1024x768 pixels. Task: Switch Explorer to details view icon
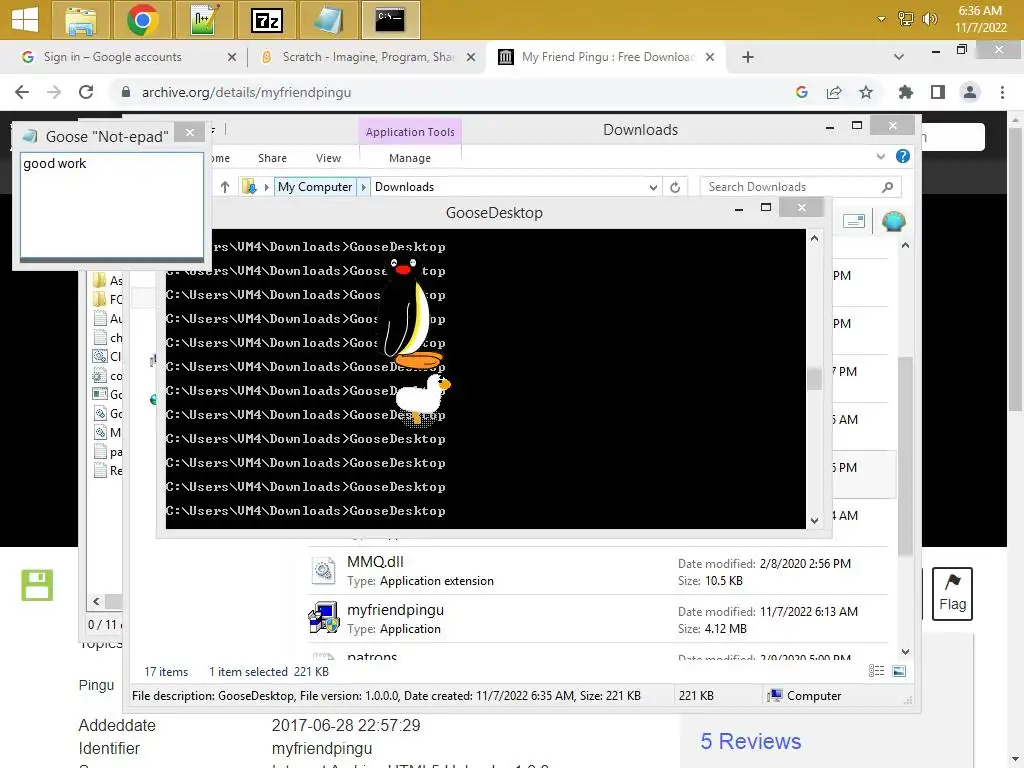tap(876, 671)
